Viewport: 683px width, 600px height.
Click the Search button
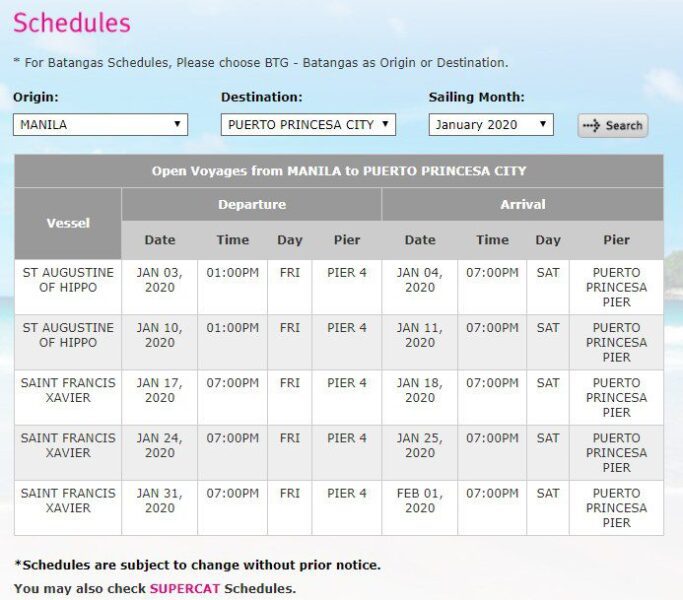tap(612, 125)
